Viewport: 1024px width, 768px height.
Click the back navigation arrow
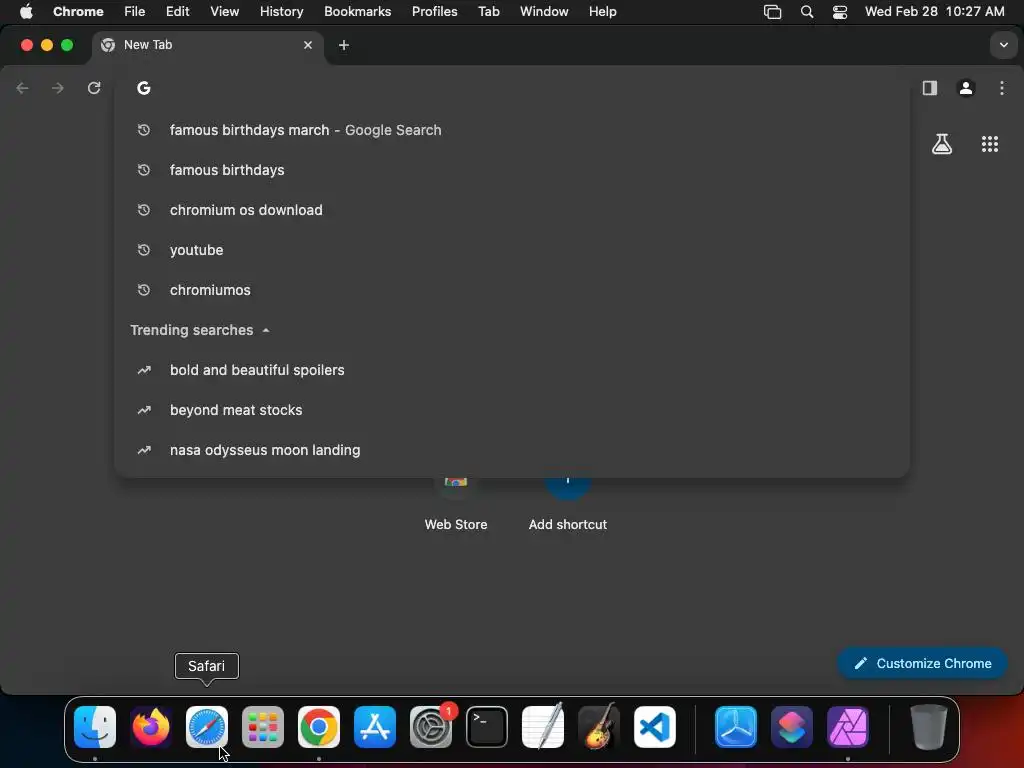pos(22,88)
